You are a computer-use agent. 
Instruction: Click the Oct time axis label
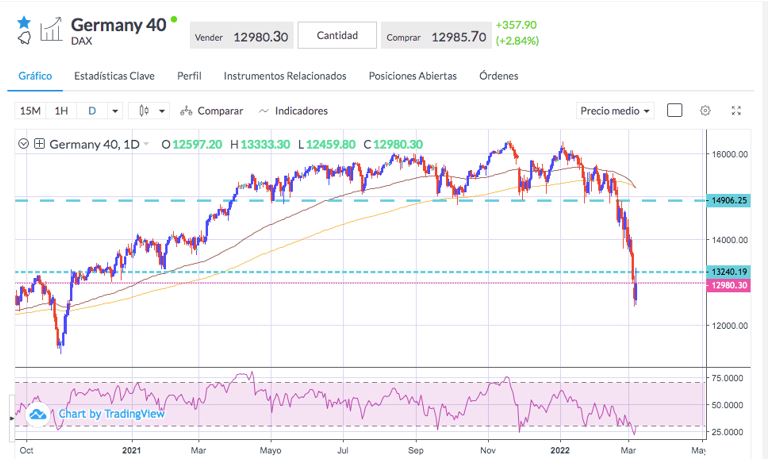click(x=27, y=450)
